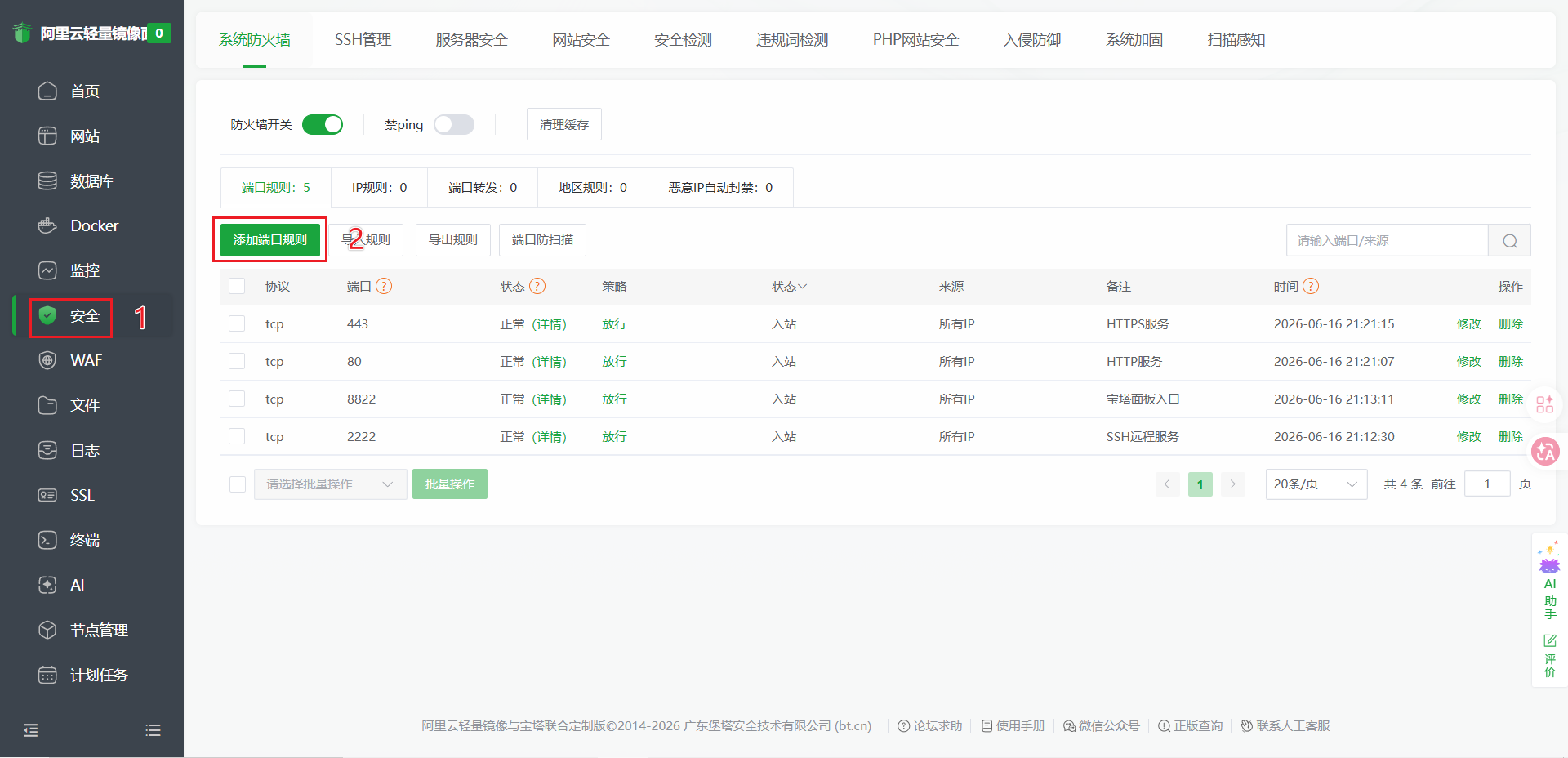Switch to the 服务器安全 tab

point(471,39)
